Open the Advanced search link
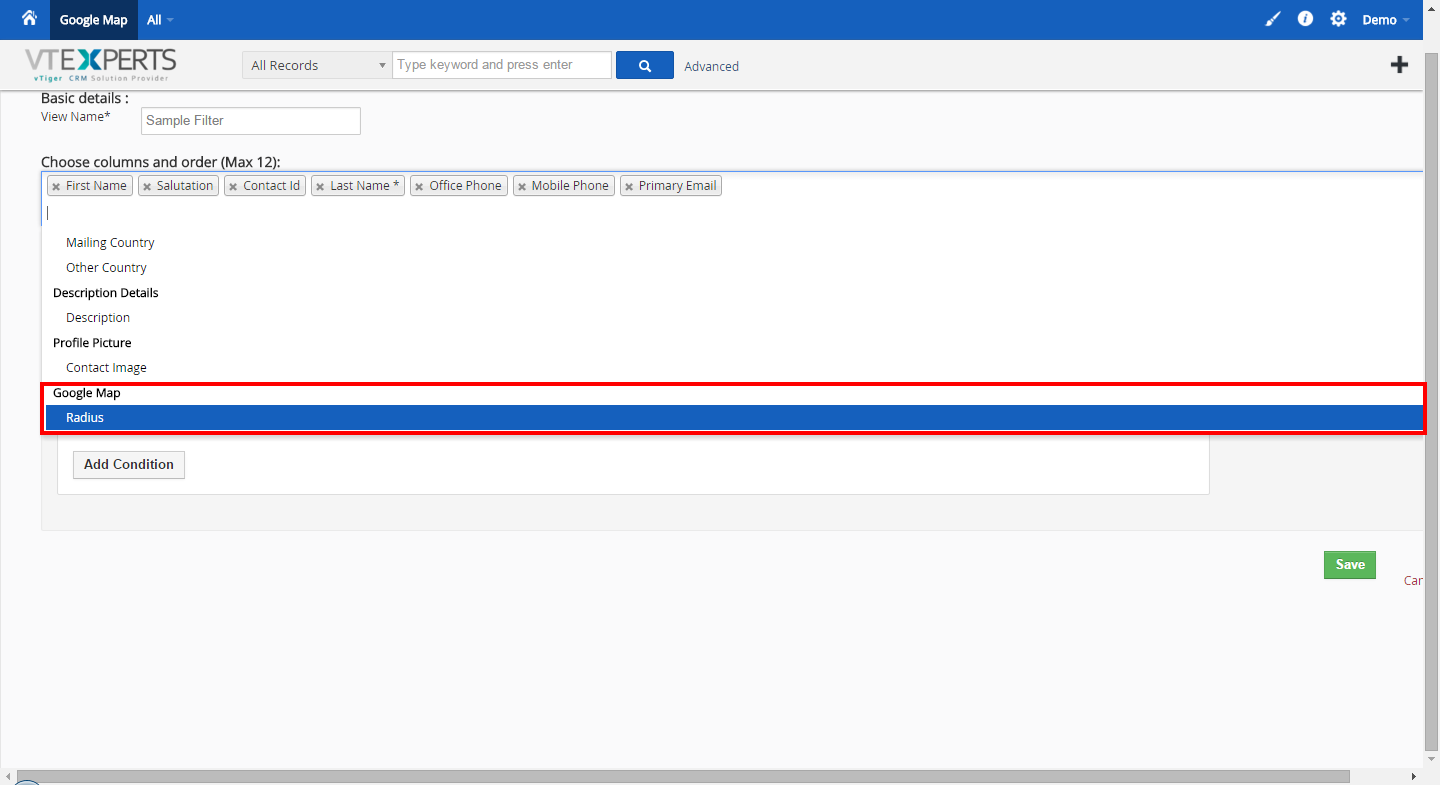Image resolution: width=1440 pixels, height=785 pixels. (x=711, y=66)
